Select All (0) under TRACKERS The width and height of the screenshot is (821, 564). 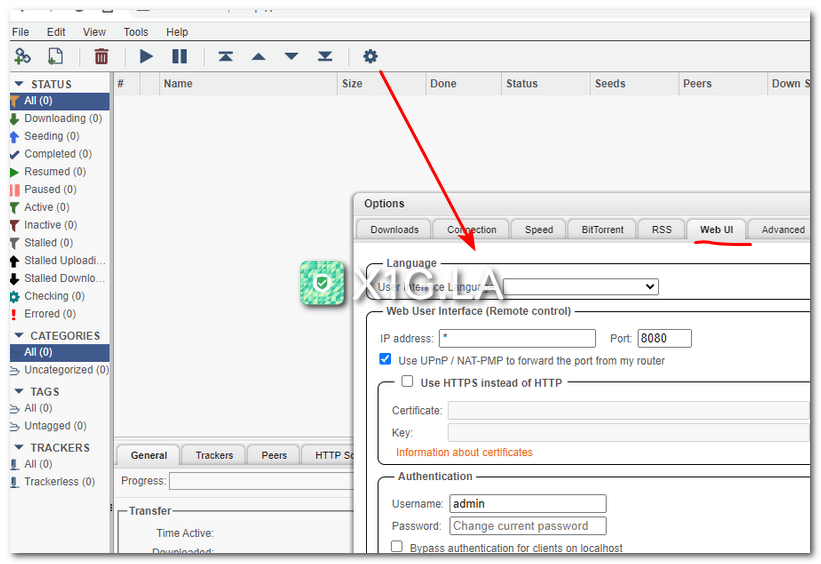59,465
